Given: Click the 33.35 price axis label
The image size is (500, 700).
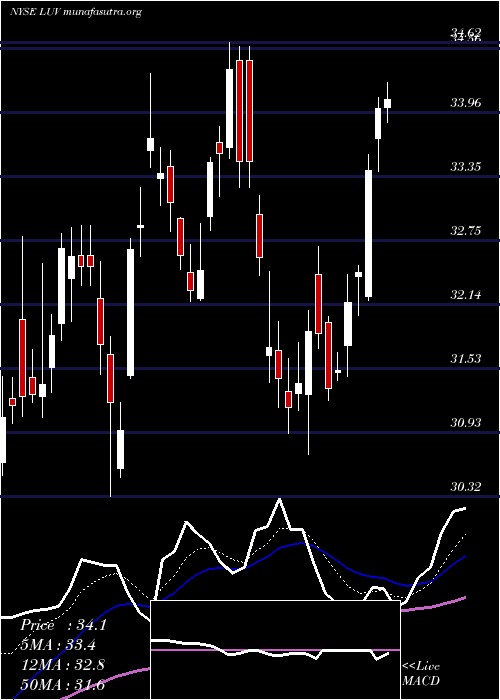Looking at the screenshot, I should click(466, 167).
